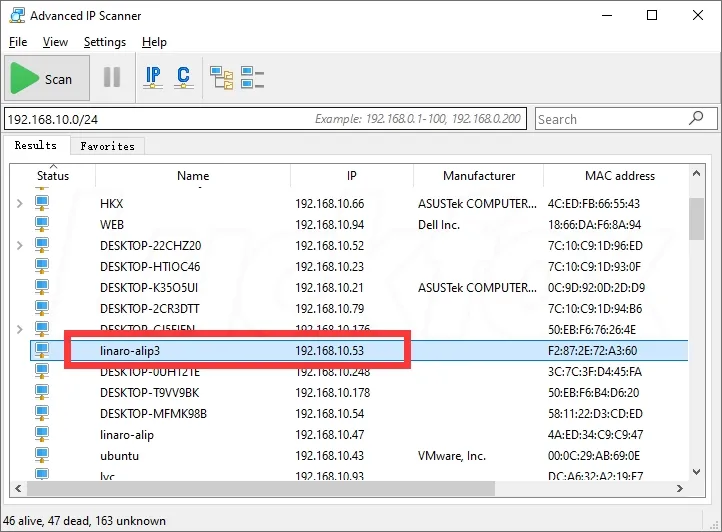Select the DESKTOP-T9VV9BK entry
722x532 pixels.
pos(150,393)
